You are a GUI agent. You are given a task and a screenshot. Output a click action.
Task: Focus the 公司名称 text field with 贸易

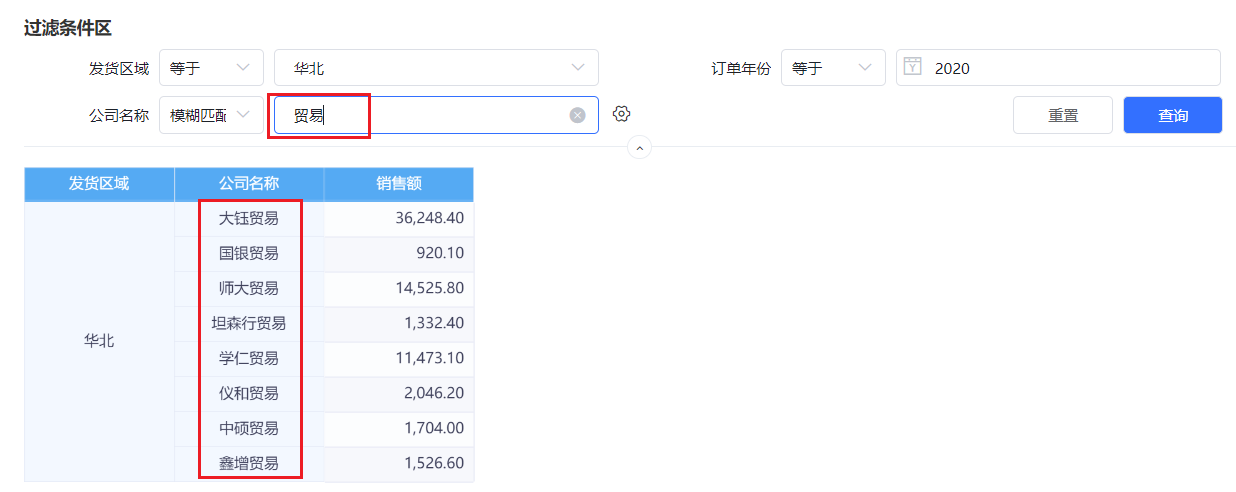tap(436, 115)
